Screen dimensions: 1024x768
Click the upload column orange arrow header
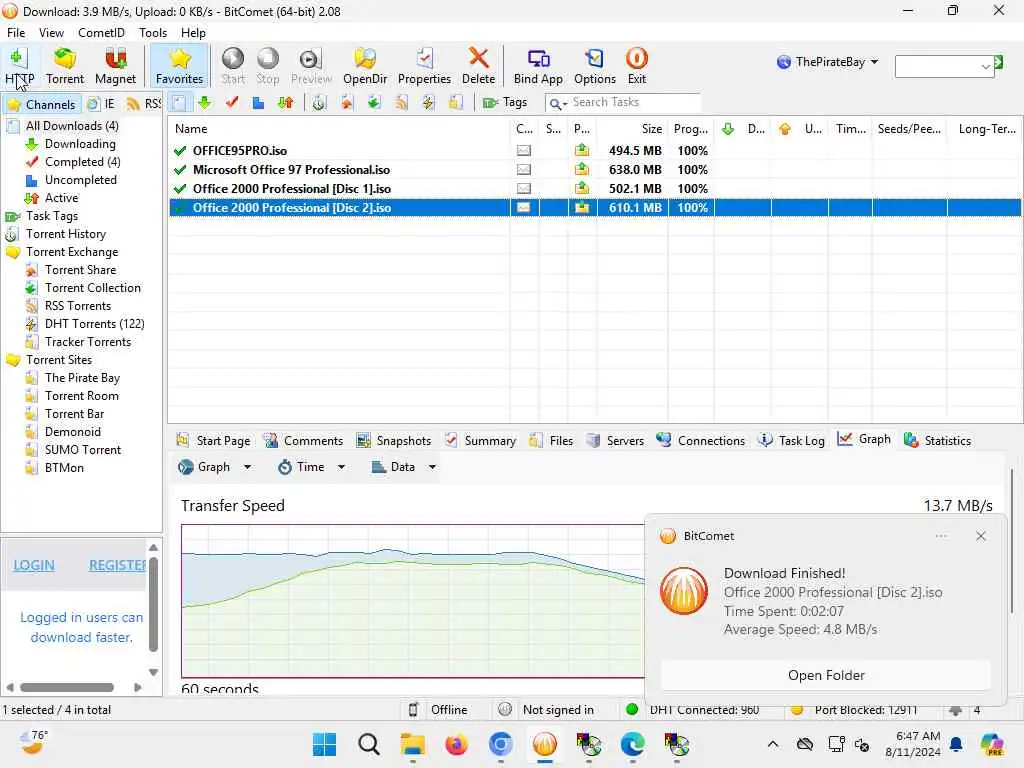click(785, 129)
